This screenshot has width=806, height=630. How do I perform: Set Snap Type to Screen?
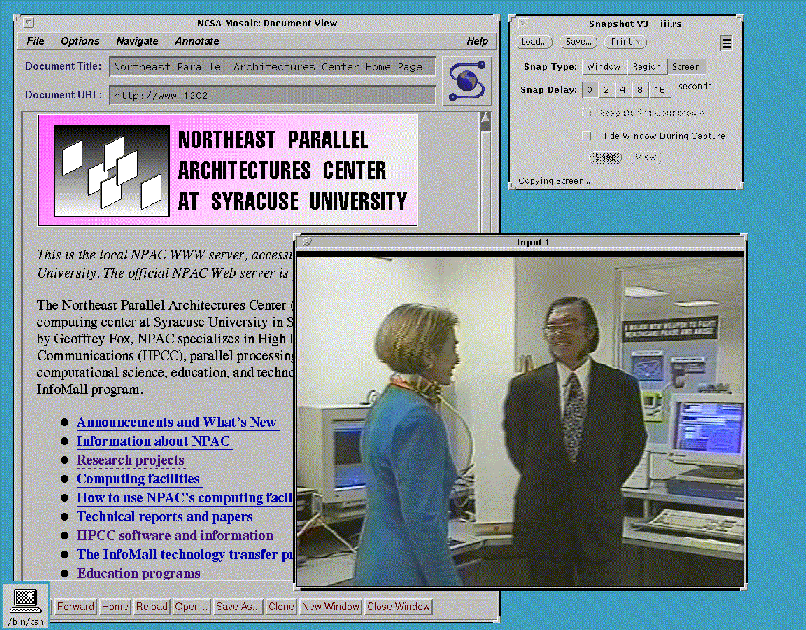[686, 67]
